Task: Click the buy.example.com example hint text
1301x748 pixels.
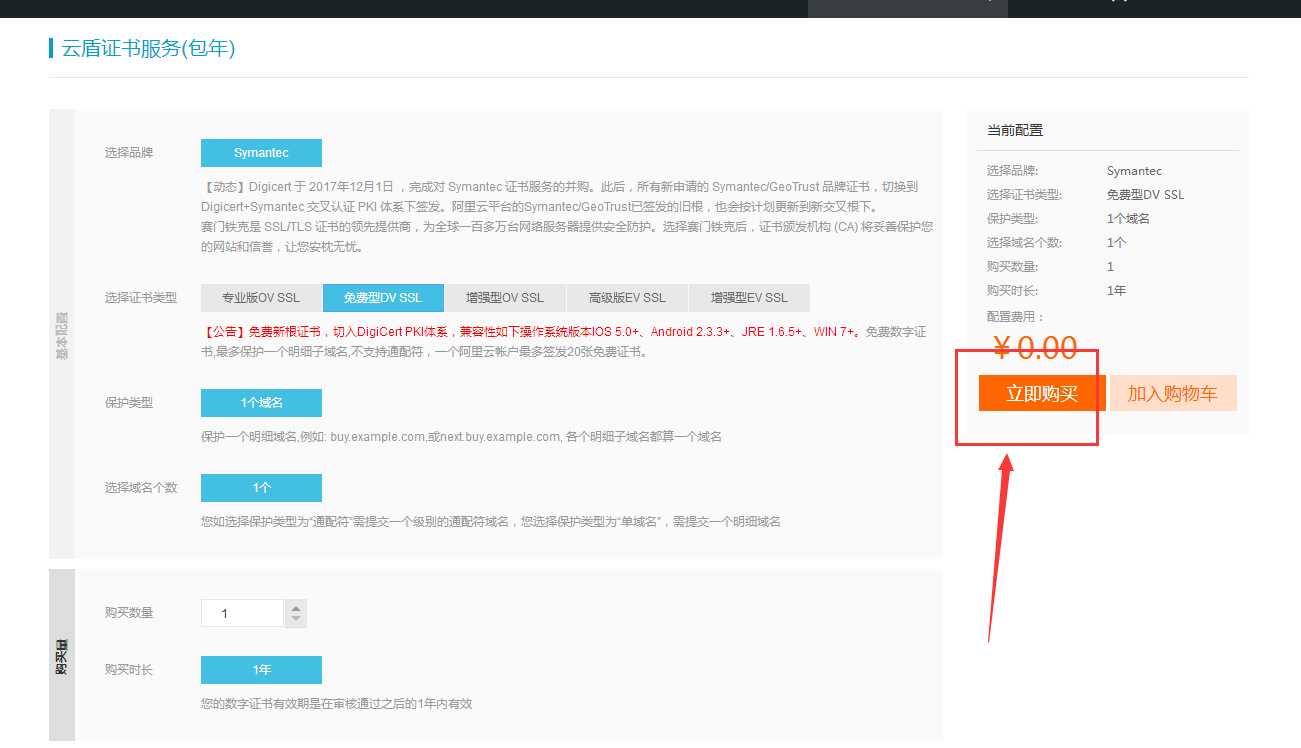Action: [461, 437]
